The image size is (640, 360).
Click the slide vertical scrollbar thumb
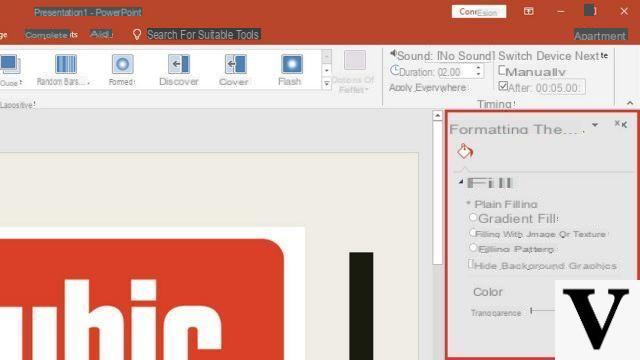437,193
